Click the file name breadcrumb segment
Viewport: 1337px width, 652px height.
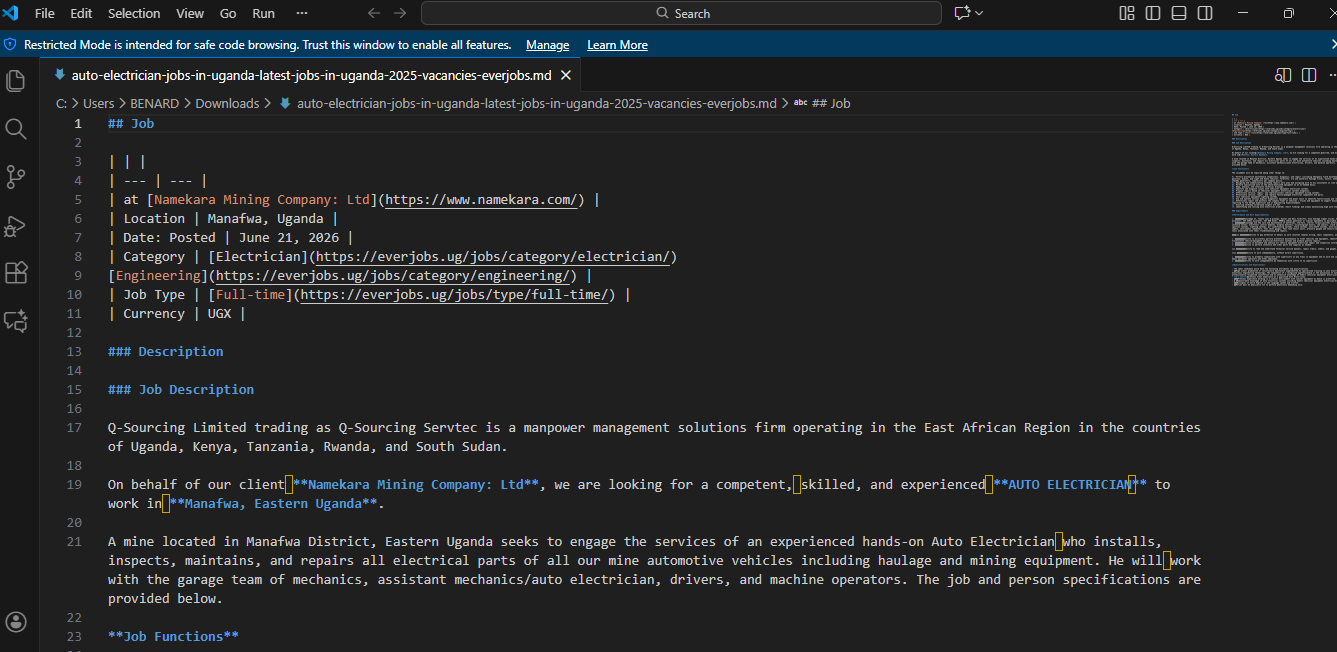tap(537, 103)
